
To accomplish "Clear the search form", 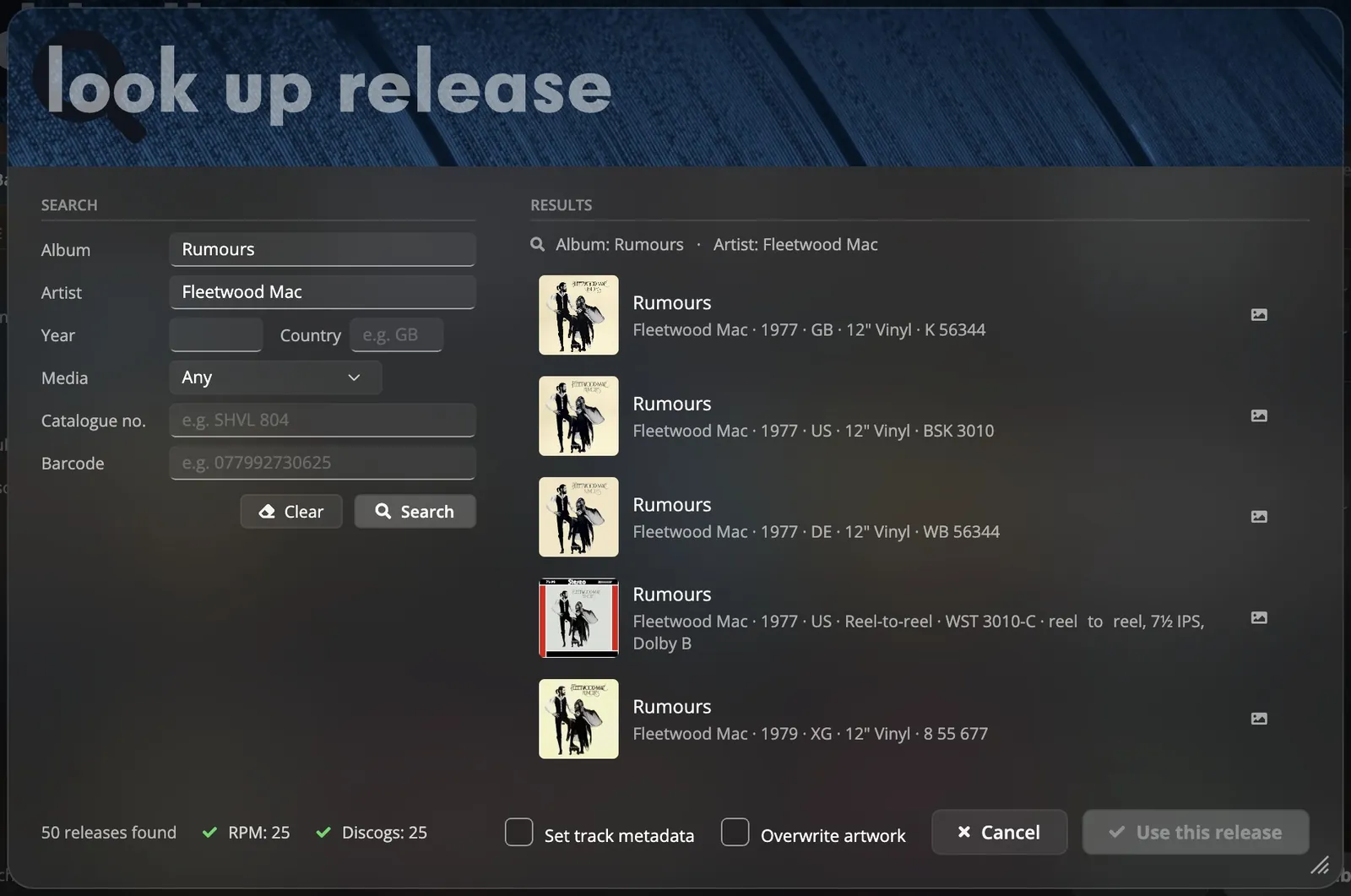I will click(291, 511).
